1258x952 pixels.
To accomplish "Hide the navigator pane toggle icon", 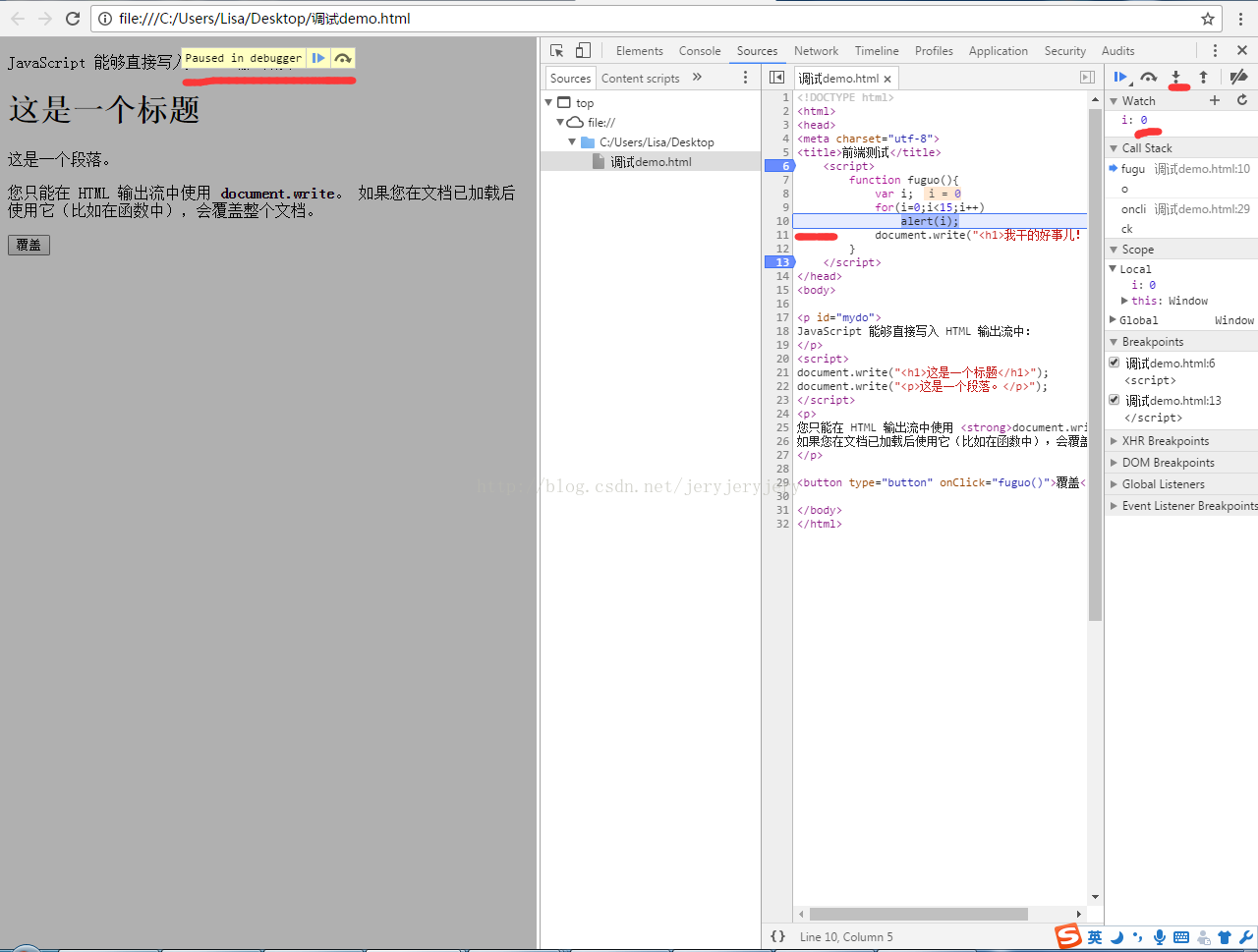I will (x=776, y=77).
